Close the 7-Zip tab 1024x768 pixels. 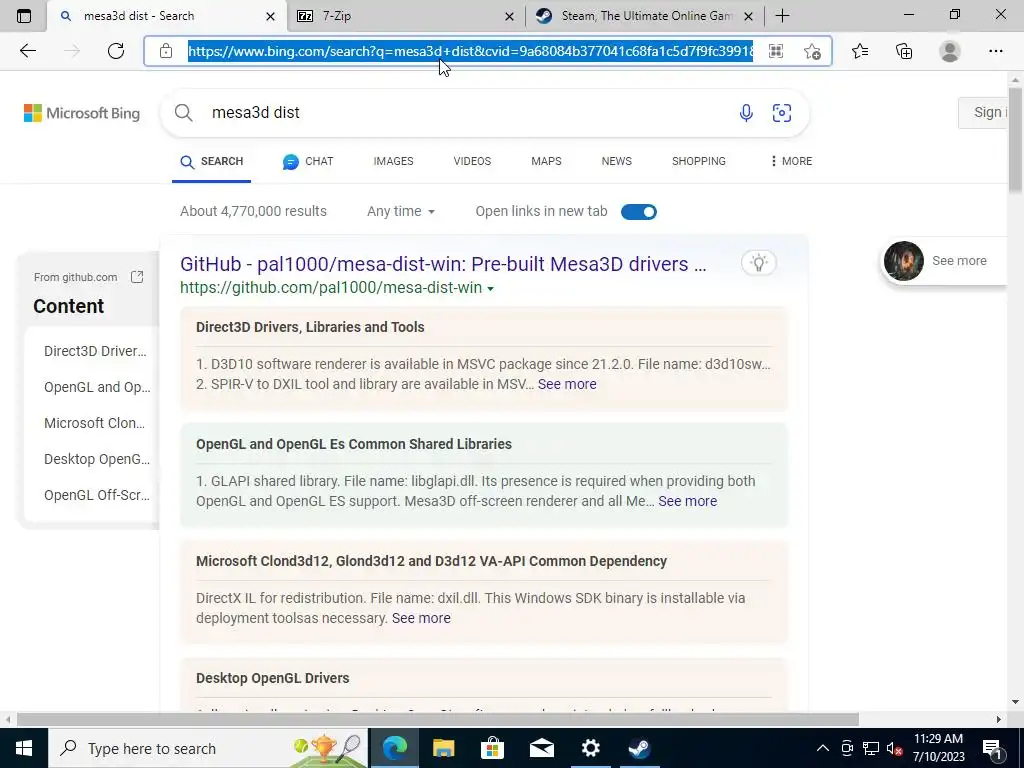(x=509, y=16)
